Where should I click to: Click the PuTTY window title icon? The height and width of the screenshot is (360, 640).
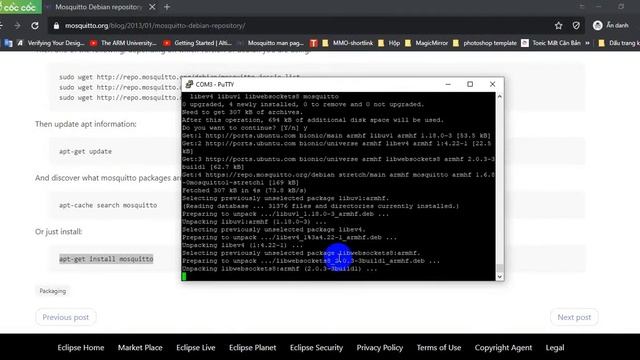tap(189, 84)
